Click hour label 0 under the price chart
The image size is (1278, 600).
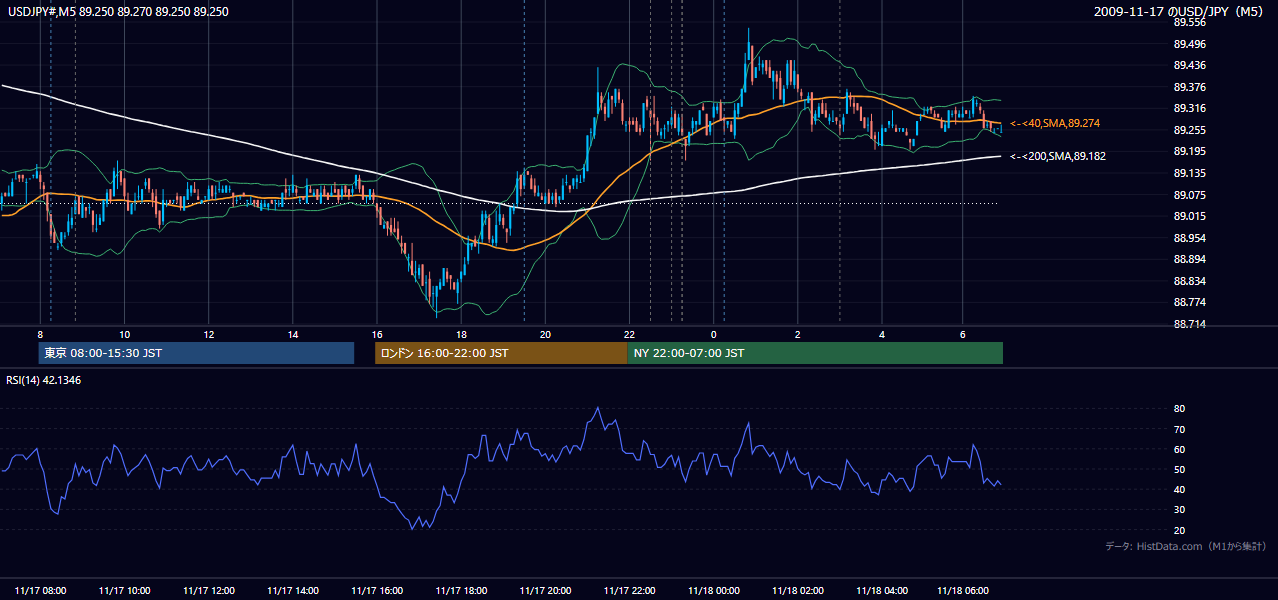pyautogui.click(x=714, y=334)
